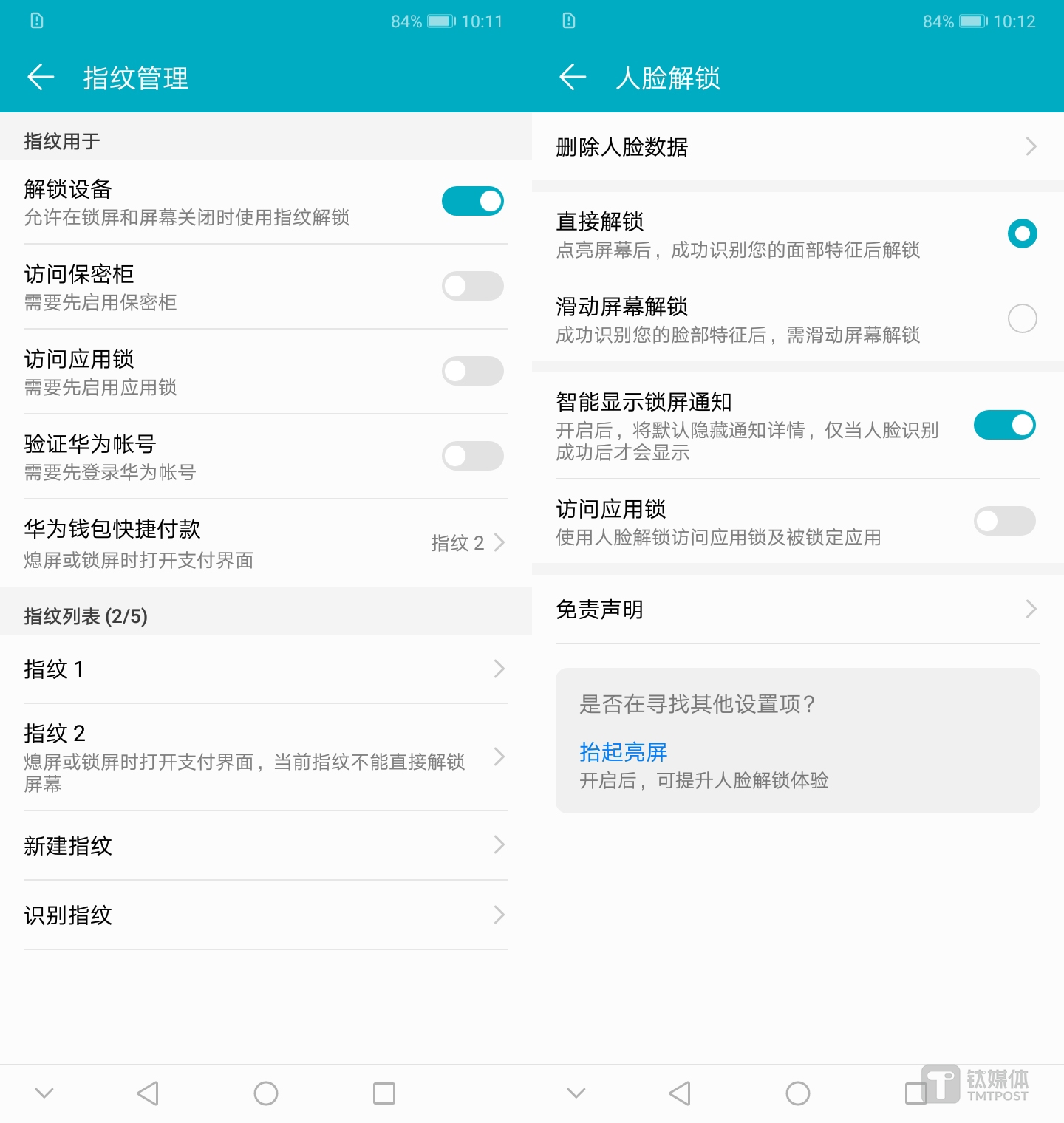1064x1123 pixels.
Task: Tap the navigation back triangle icon
Action: click(148, 1094)
